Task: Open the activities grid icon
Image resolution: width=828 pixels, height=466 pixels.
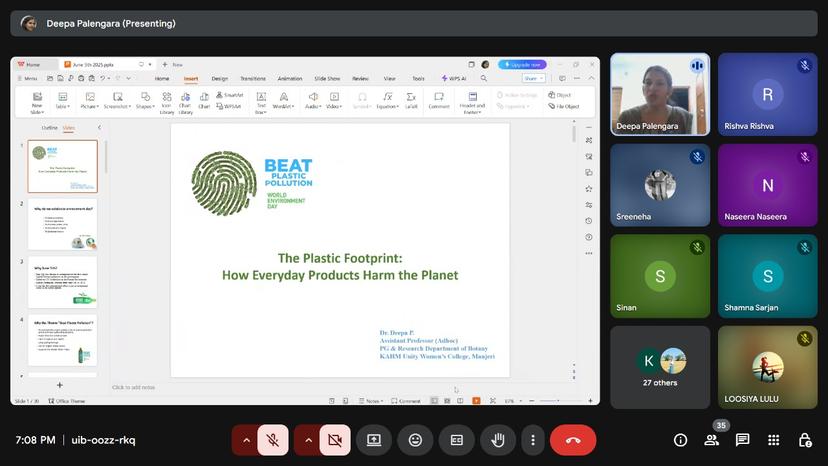Action: tap(773, 440)
